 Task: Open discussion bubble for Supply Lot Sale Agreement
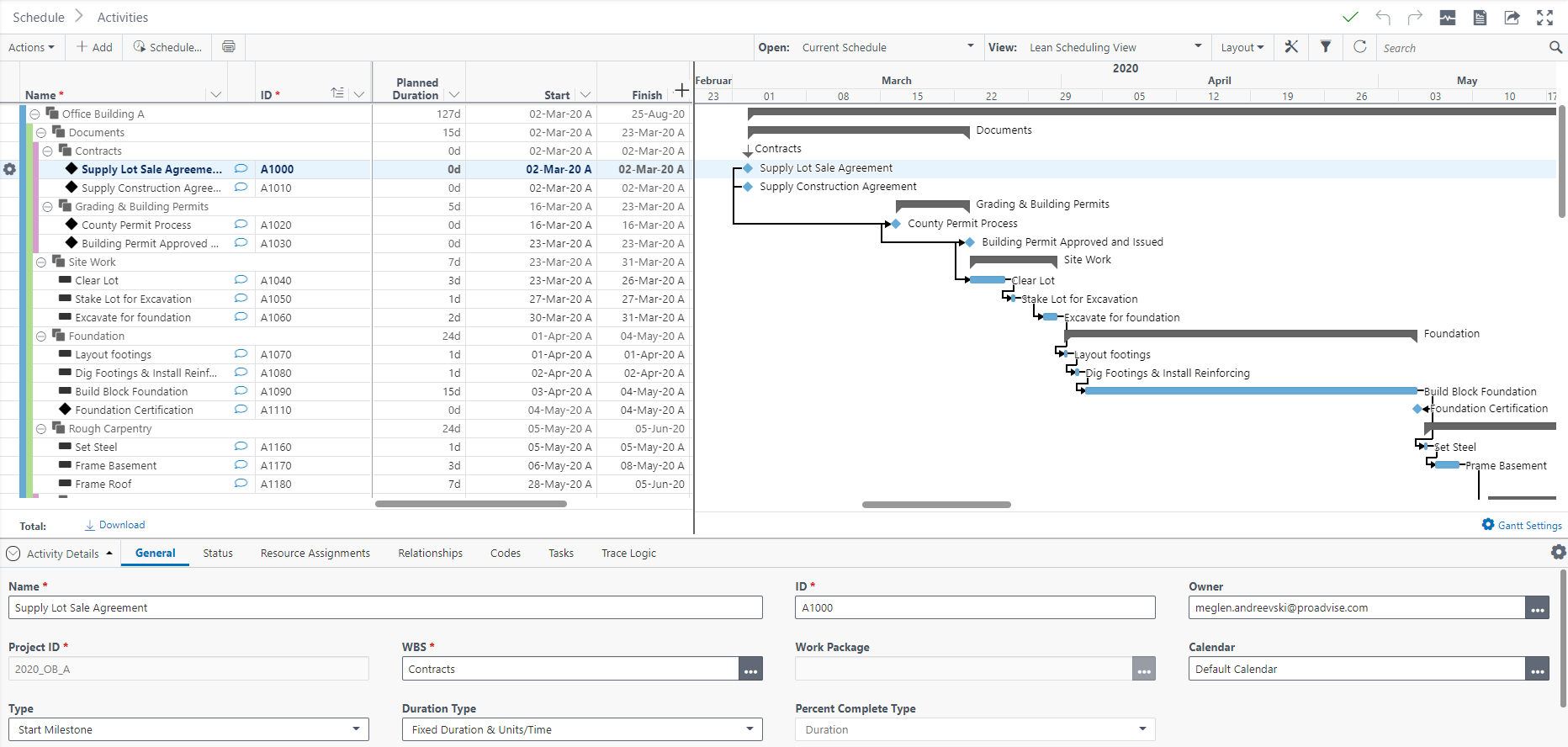click(241, 169)
